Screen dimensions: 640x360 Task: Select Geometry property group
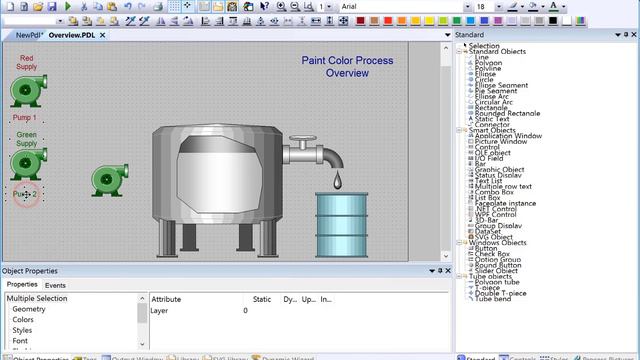(29, 309)
